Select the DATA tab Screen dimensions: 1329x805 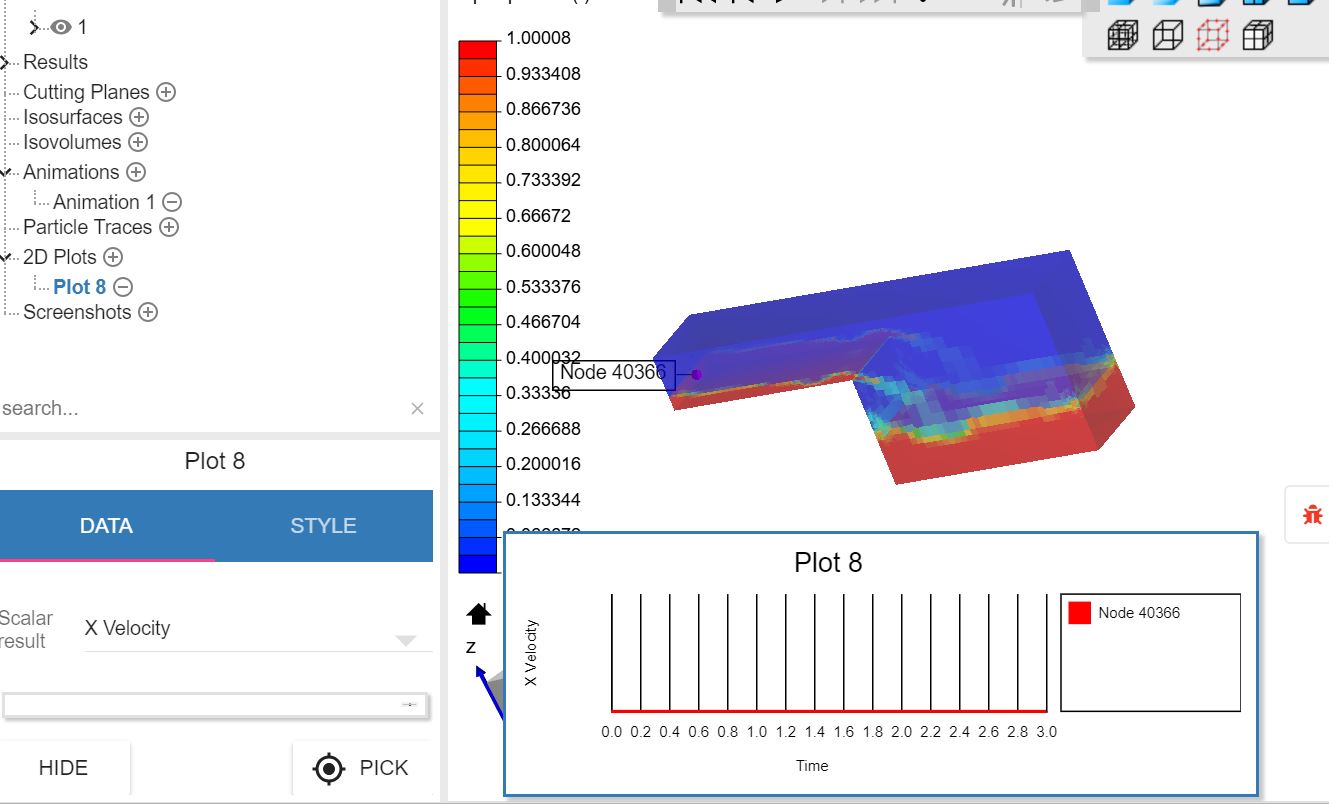[x=107, y=525]
